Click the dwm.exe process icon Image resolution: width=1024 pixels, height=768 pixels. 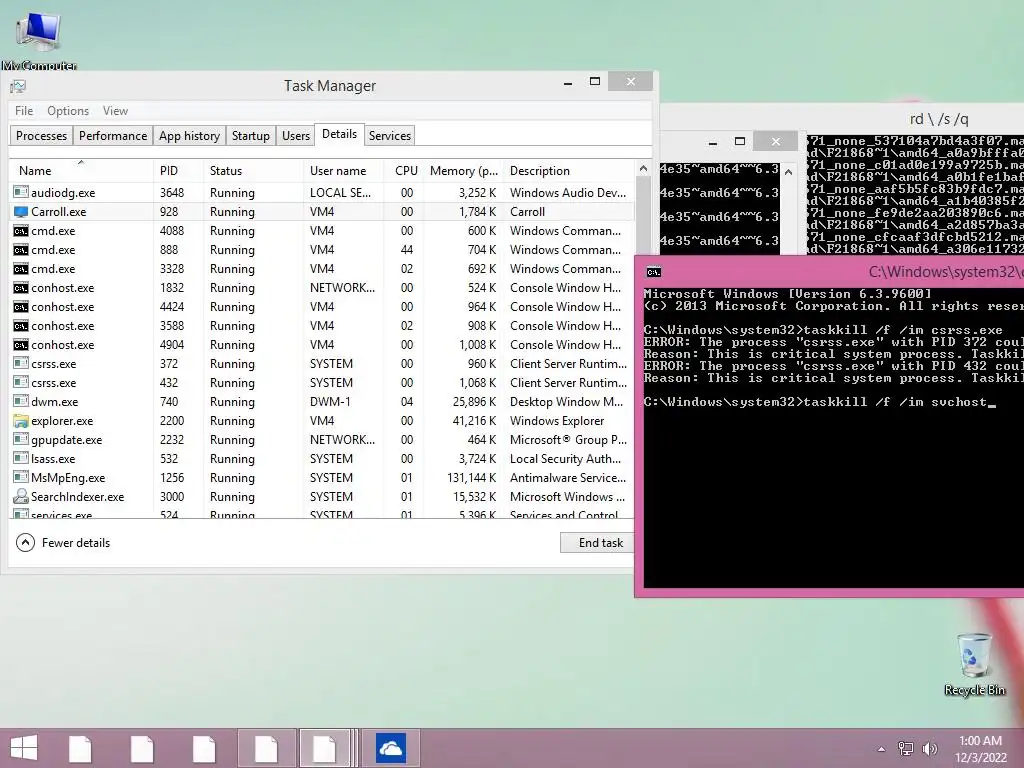tap(21, 401)
